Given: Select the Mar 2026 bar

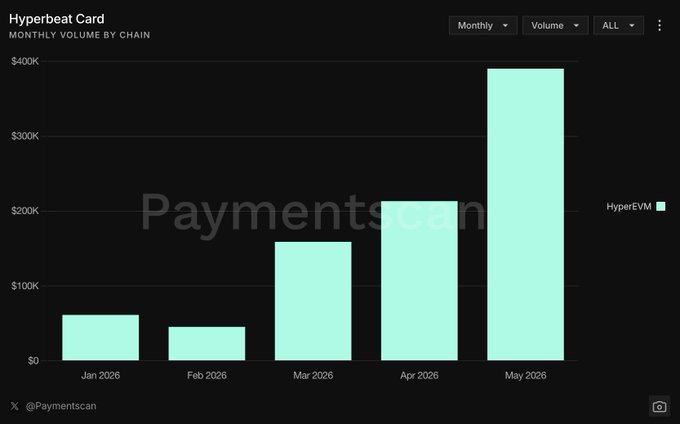Looking at the screenshot, I should [x=313, y=301].
